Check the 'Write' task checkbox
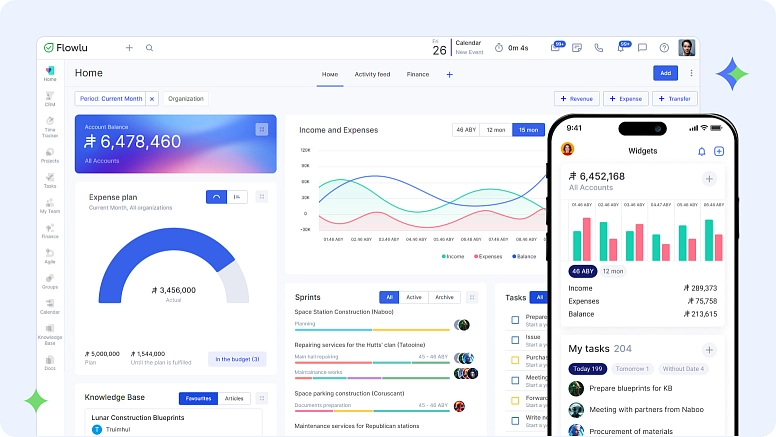This screenshot has height=437, width=776. [x=515, y=421]
